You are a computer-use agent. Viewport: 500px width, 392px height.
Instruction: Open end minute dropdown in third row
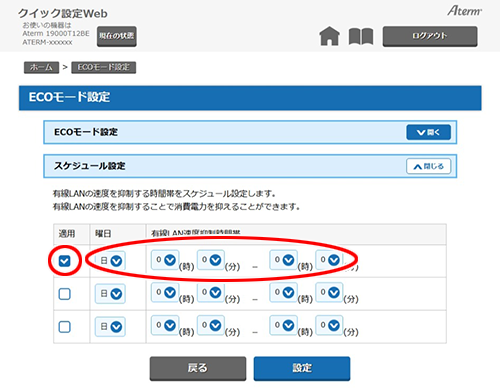329,325
